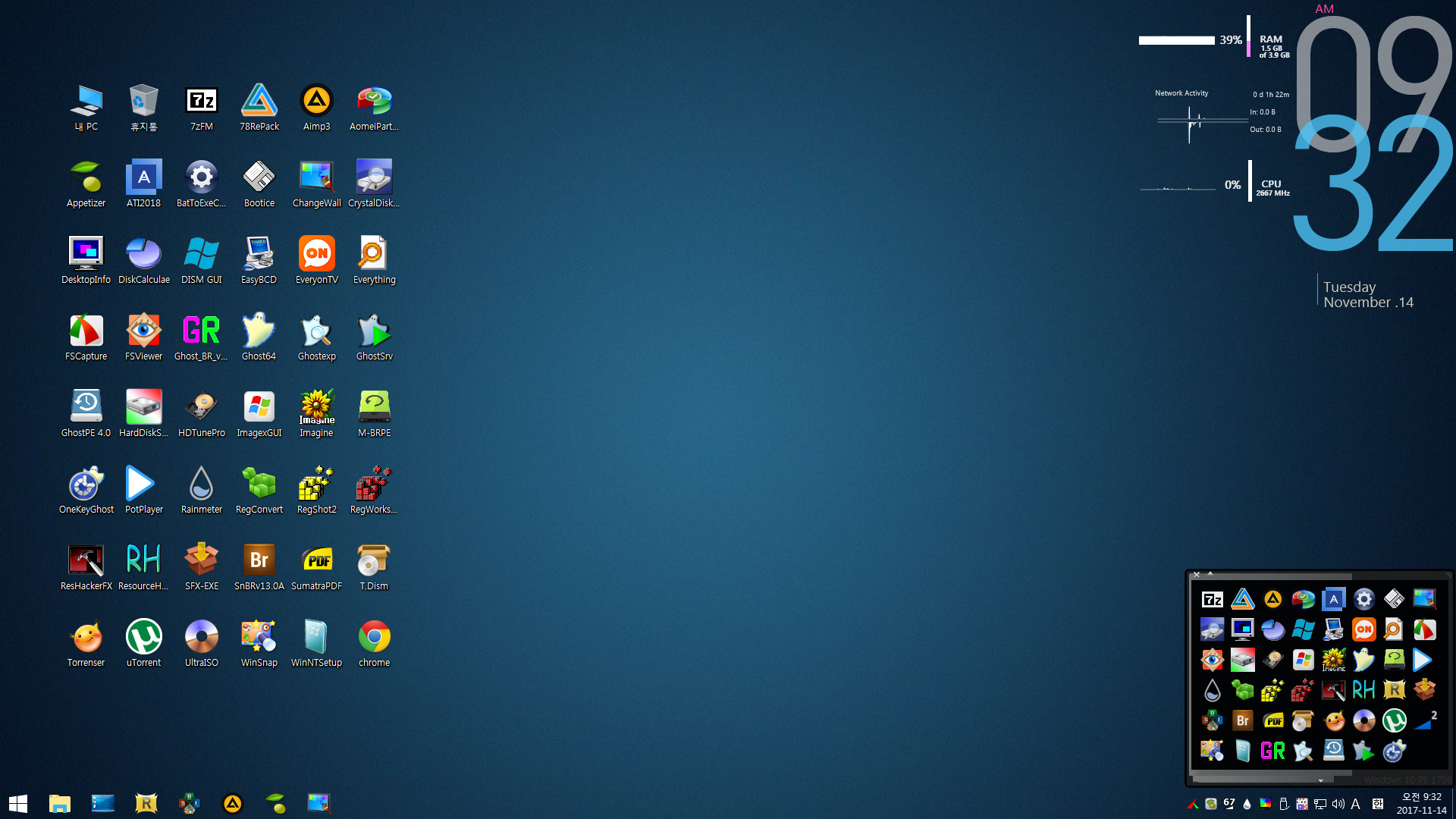
Task: Open SFX-EXE desktop shortcut
Action: click(x=202, y=567)
